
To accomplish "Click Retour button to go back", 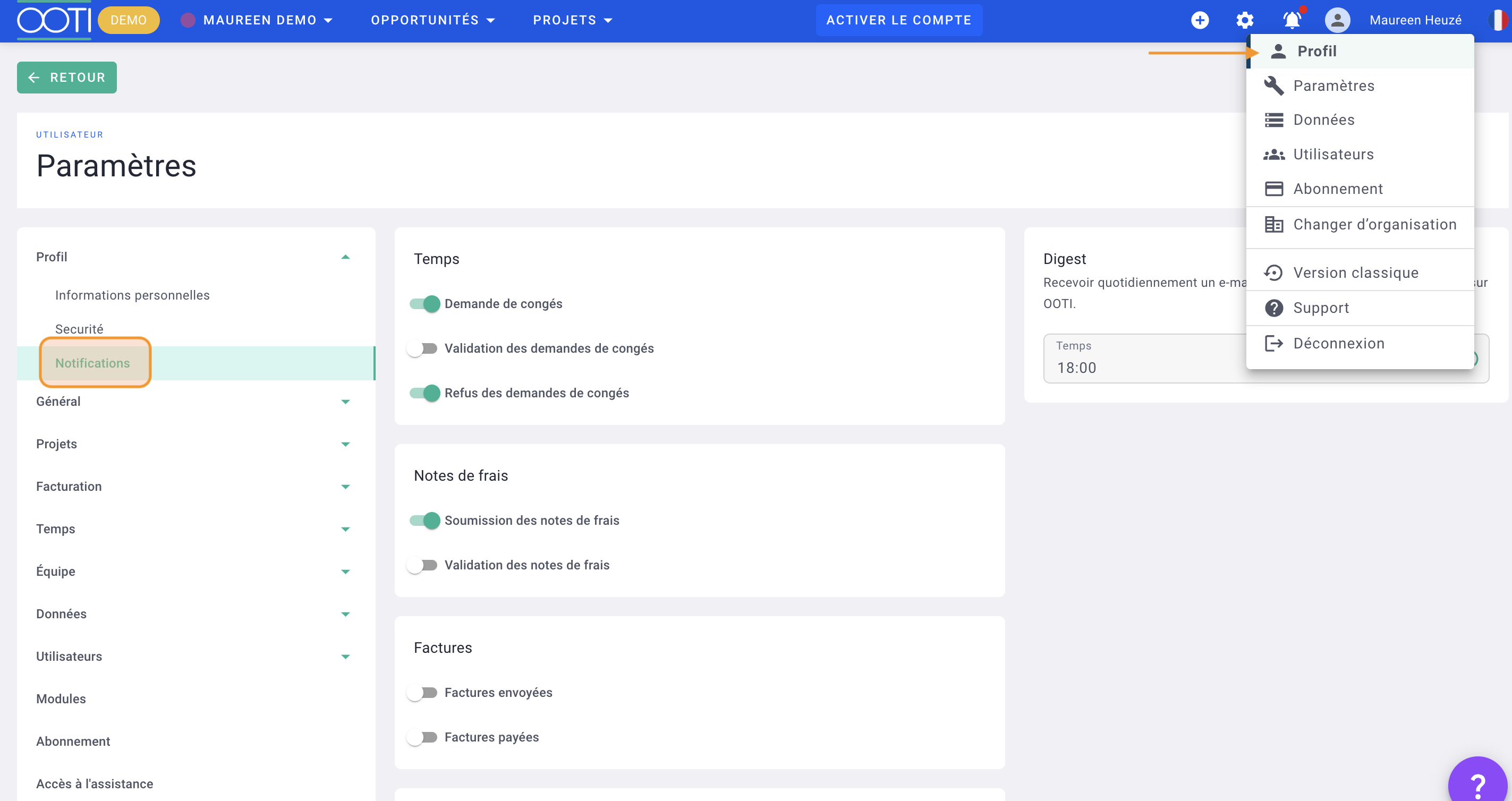I will [66, 78].
